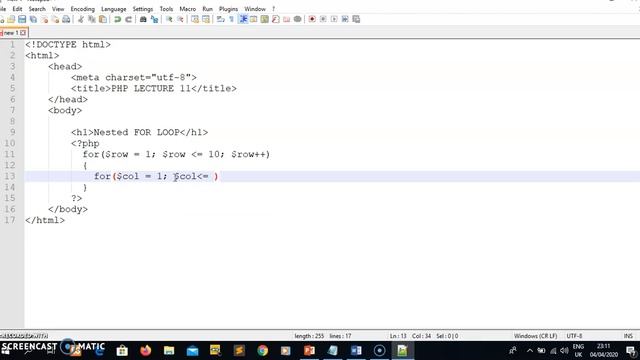Screen dimensions: 640x360
Task: Open PowerPoint from the taskbar
Action: click(x=309, y=350)
